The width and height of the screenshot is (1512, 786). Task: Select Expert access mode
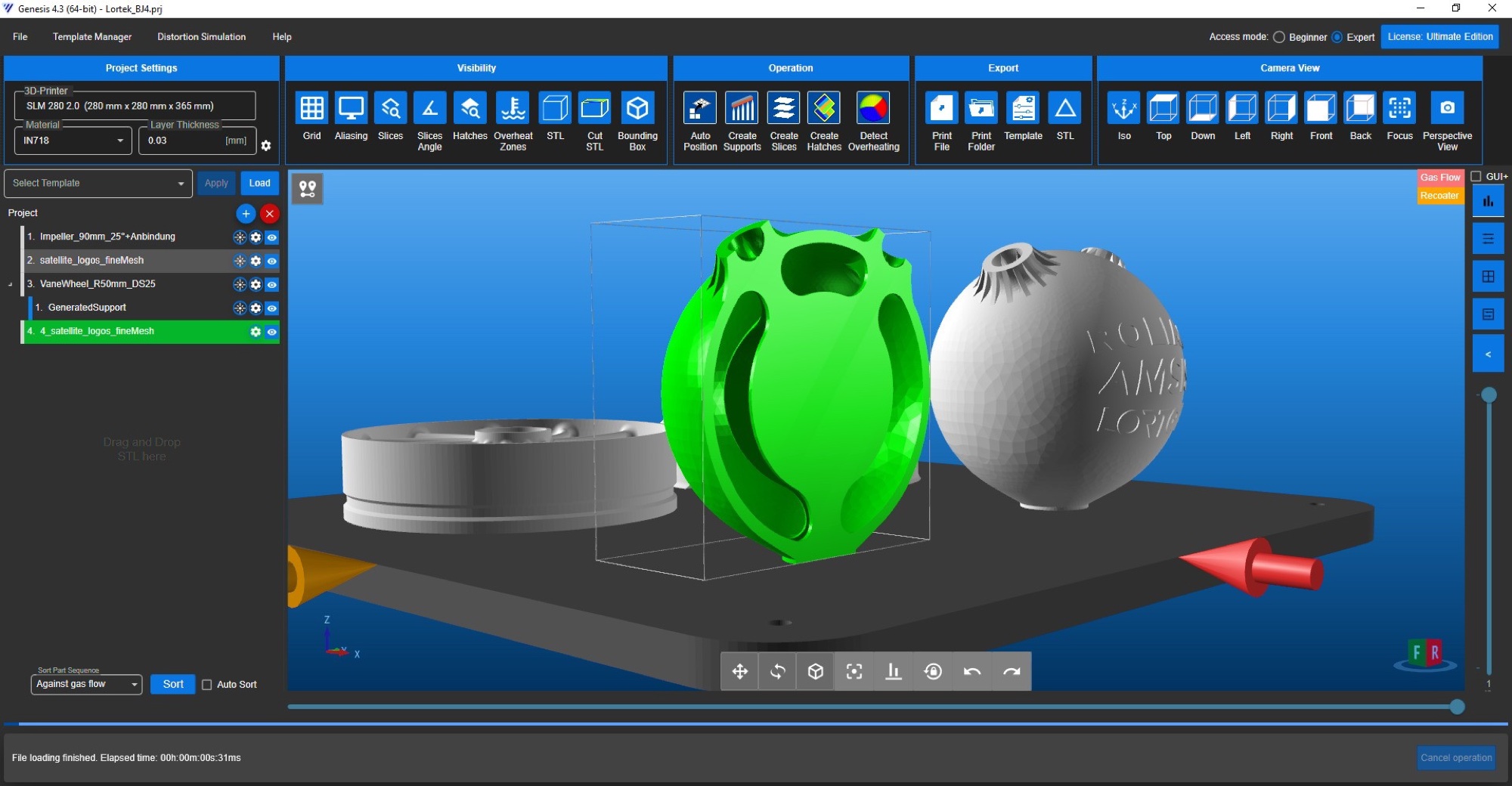tap(1337, 37)
